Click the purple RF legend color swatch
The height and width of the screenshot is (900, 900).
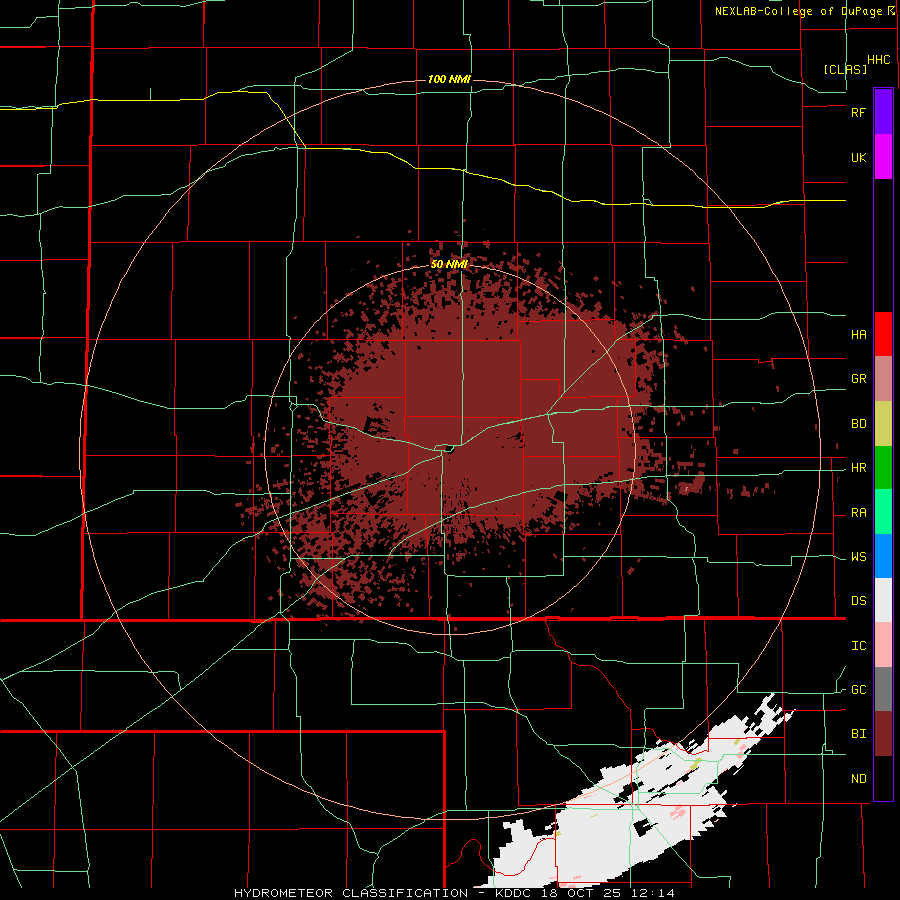pyautogui.click(x=883, y=111)
